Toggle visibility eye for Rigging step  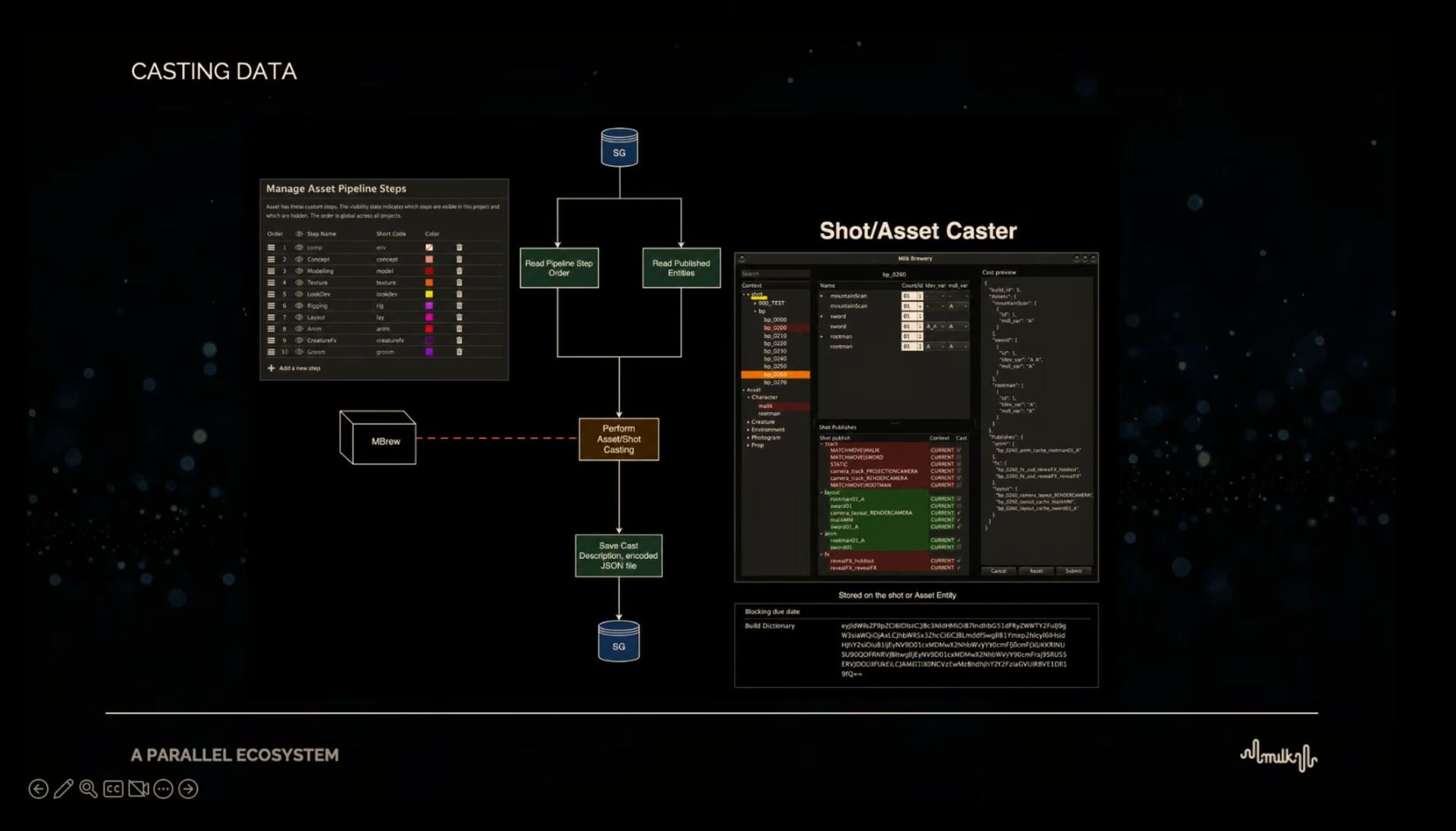coord(299,306)
